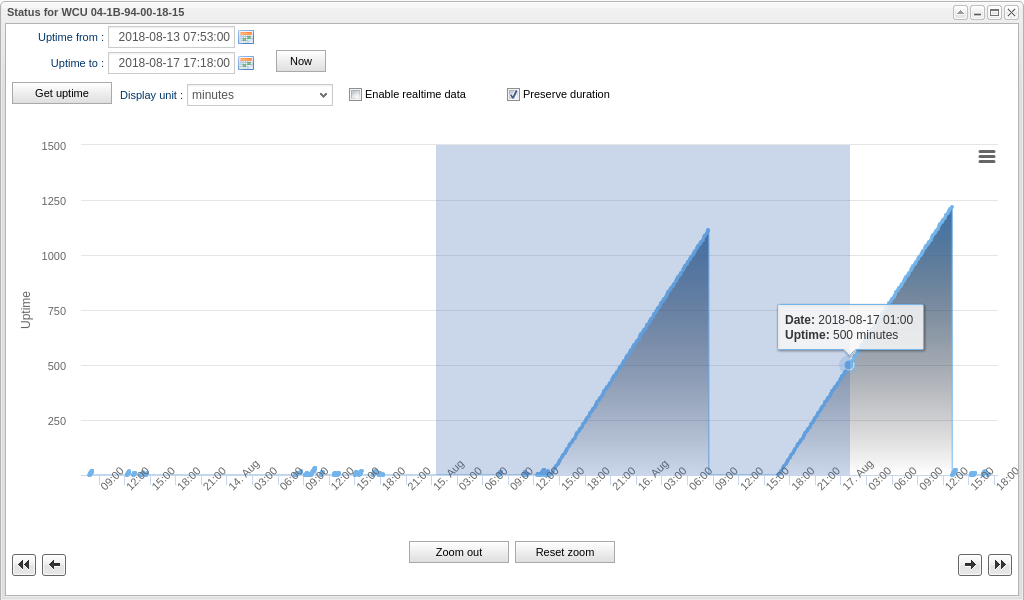The width and height of the screenshot is (1024, 600).
Task: Click the highlighted 500 minutes data point
Action: tap(848, 365)
